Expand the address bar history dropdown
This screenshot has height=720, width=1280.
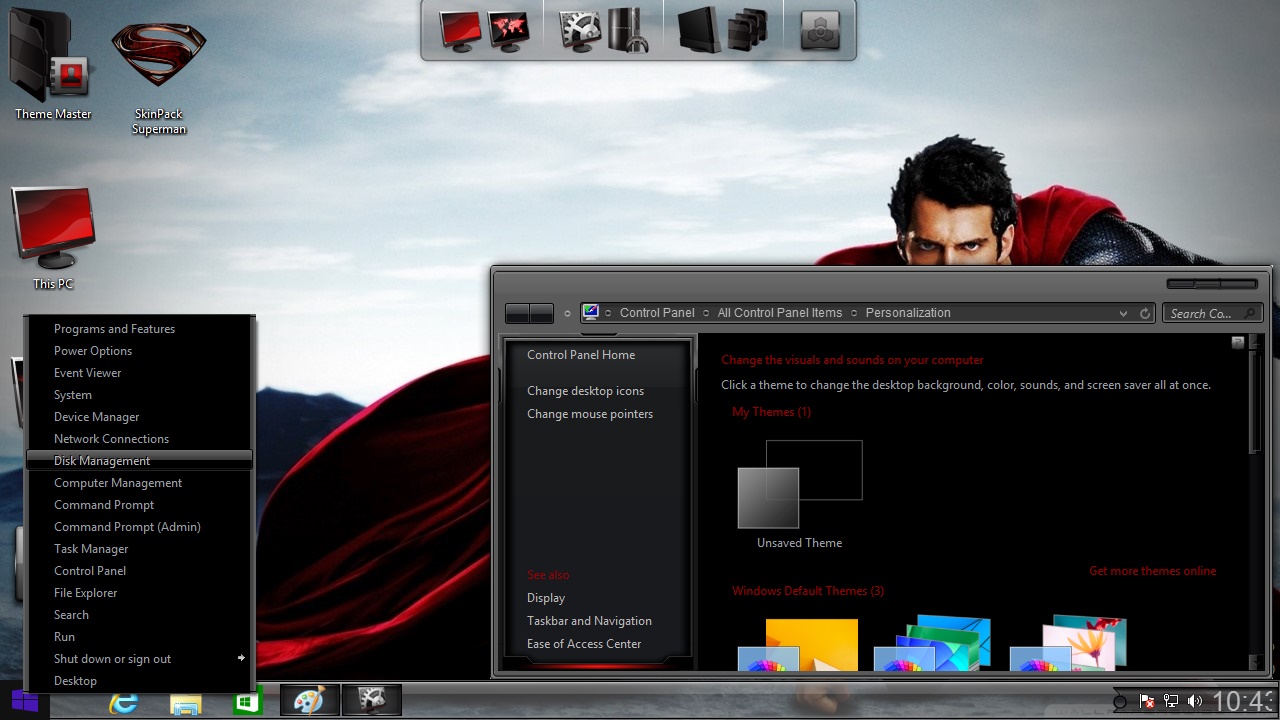(1124, 313)
